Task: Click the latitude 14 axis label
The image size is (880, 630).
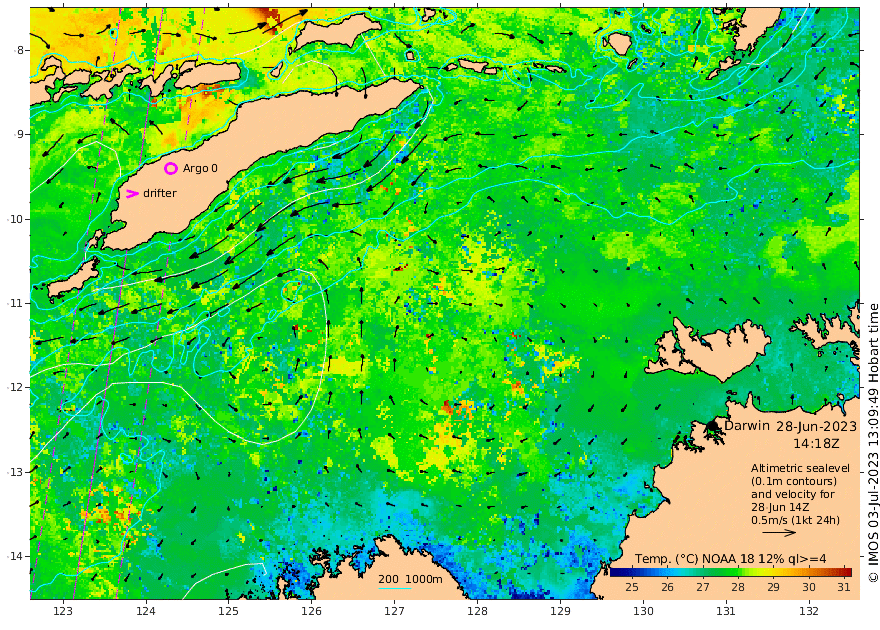Action: (16, 556)
